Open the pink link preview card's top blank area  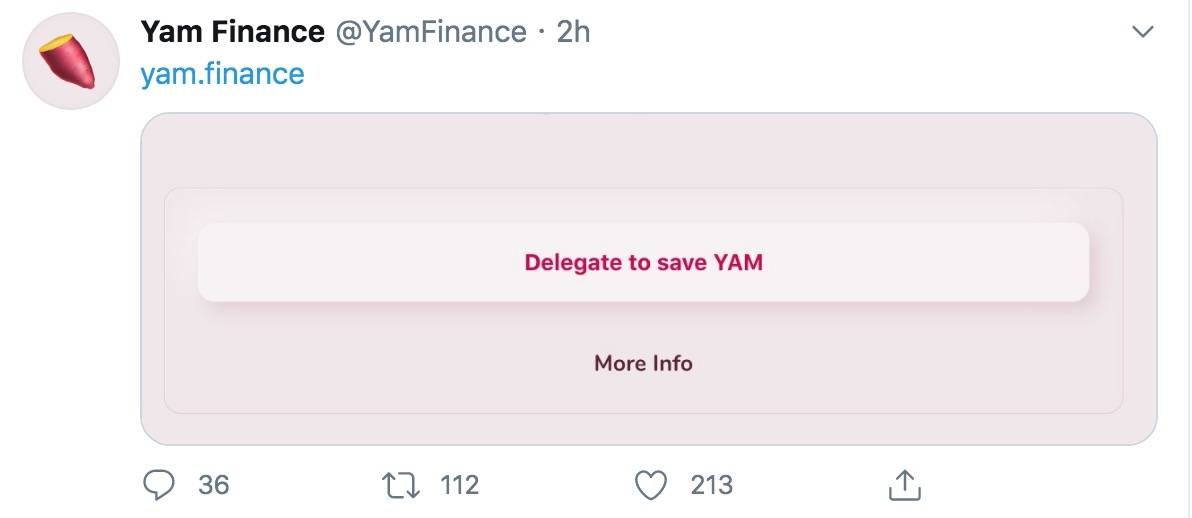(648, 150)
